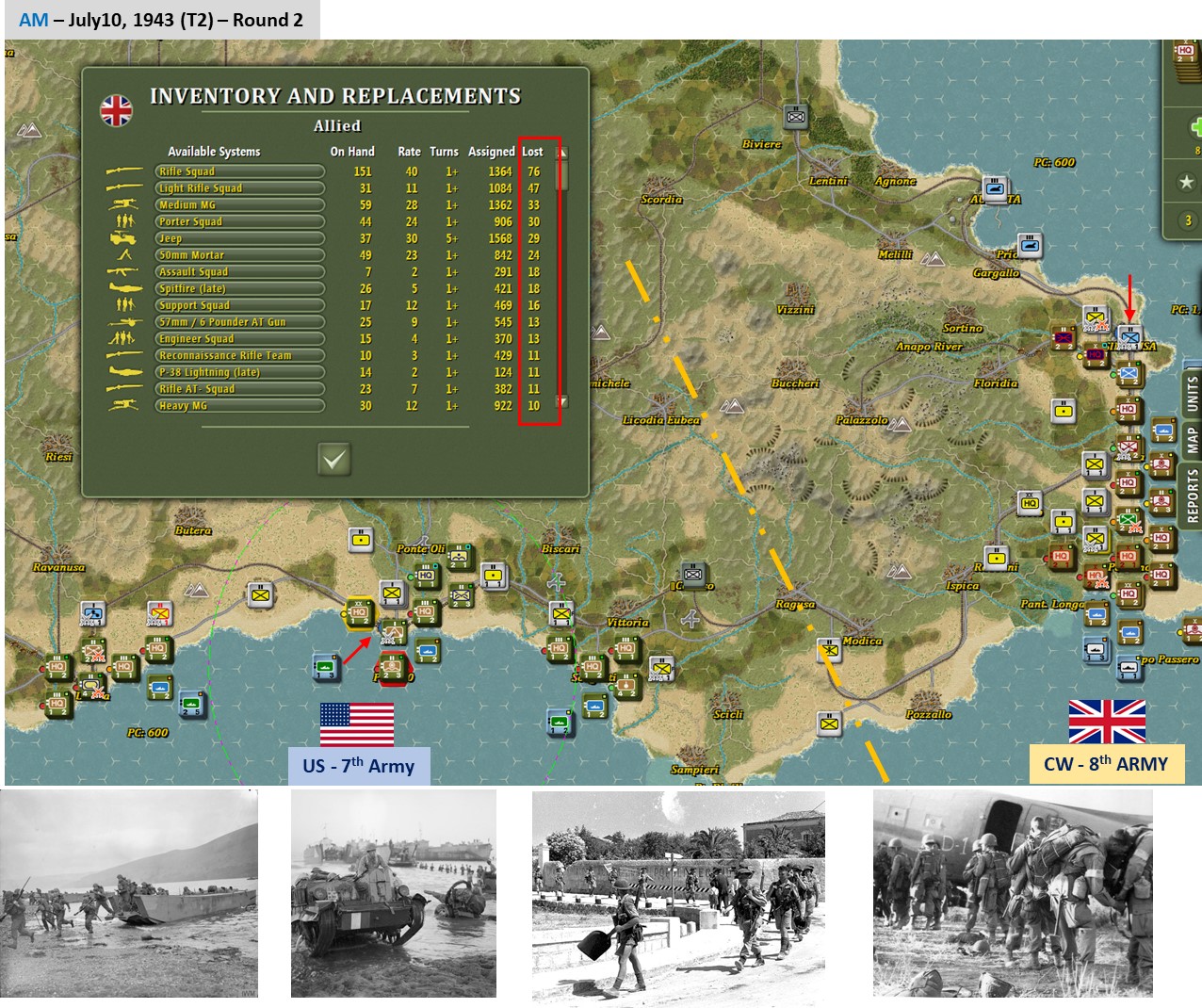The height and width of the screenshot is (1008, 1202).
Task: Select the yellow-highlighted HQ counter on US beach
Action: pyautogui.click(x=359, y=612)
